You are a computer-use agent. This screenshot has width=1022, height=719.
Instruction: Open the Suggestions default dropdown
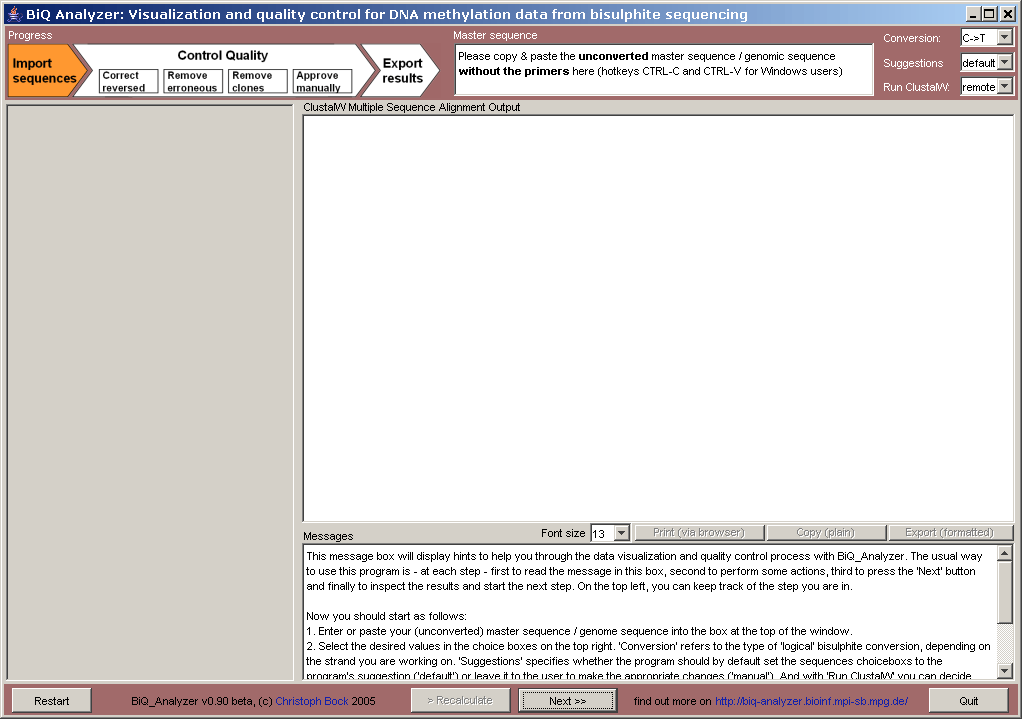[x=986, y=63]
